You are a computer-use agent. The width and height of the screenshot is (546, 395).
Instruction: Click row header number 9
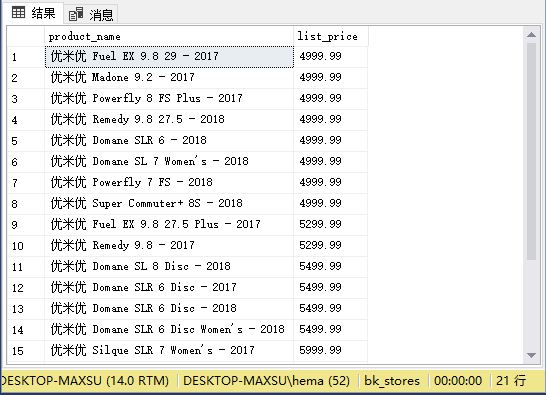26,225
